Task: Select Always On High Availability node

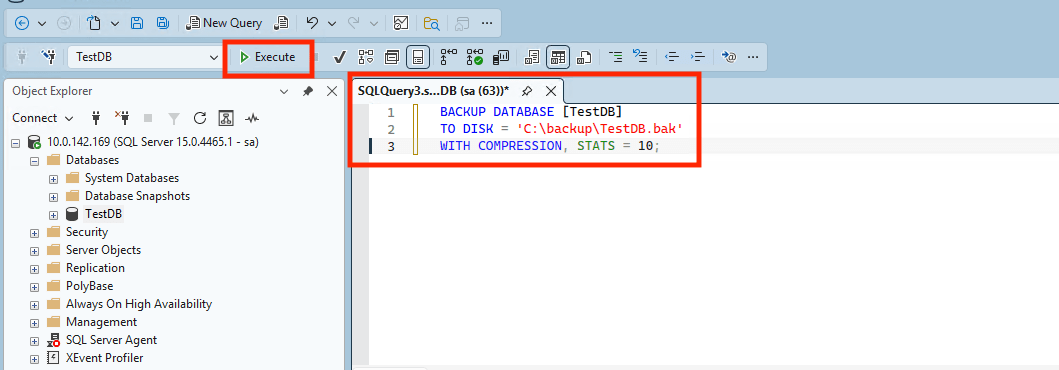Action: click(x=138, y=304)
